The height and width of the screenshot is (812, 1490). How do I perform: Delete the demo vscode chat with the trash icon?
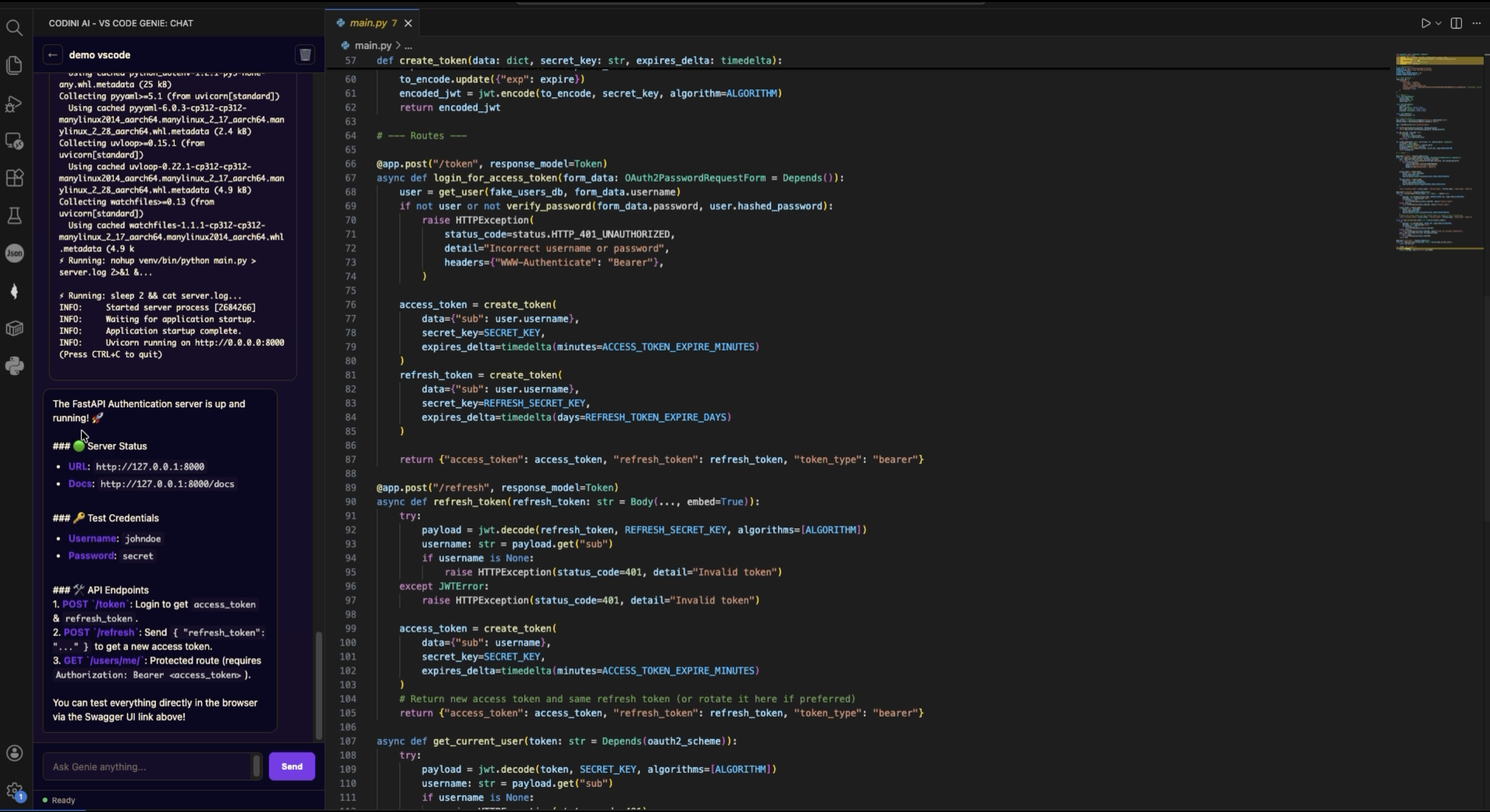(x=305, y=54)
